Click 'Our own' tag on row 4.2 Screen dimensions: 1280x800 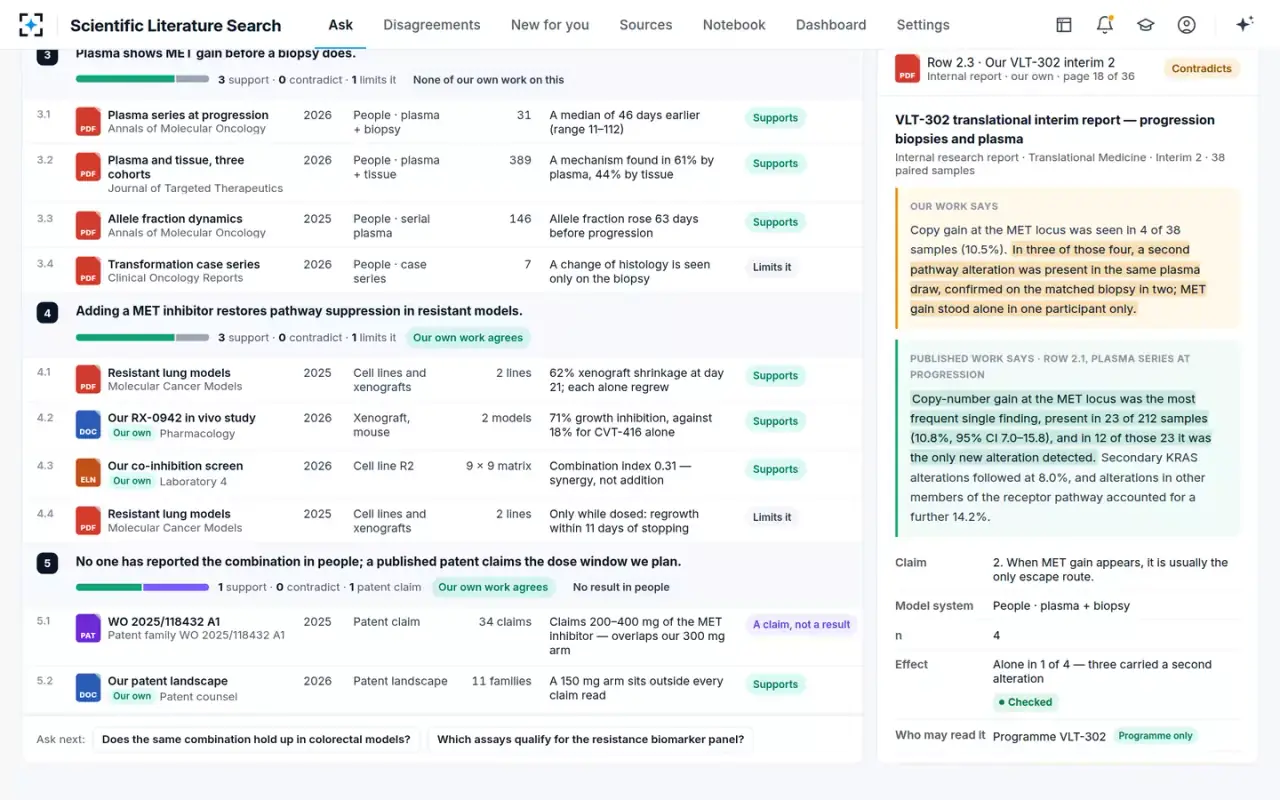pos(131,433)
